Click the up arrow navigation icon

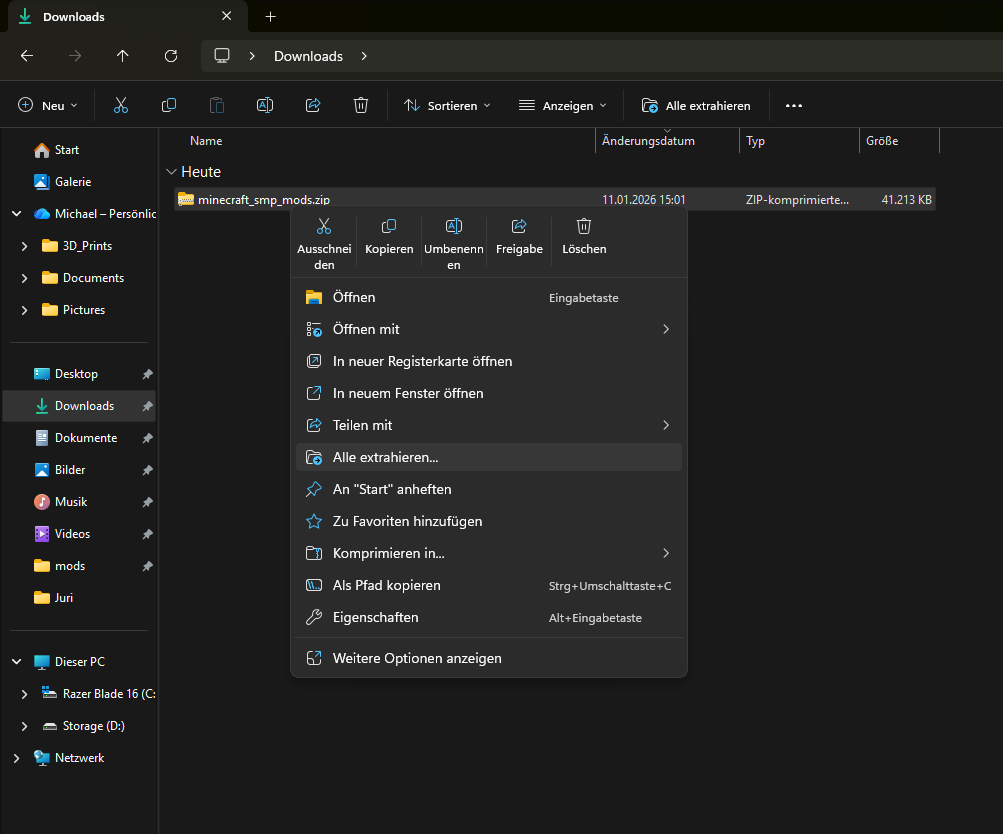(123, 56)
